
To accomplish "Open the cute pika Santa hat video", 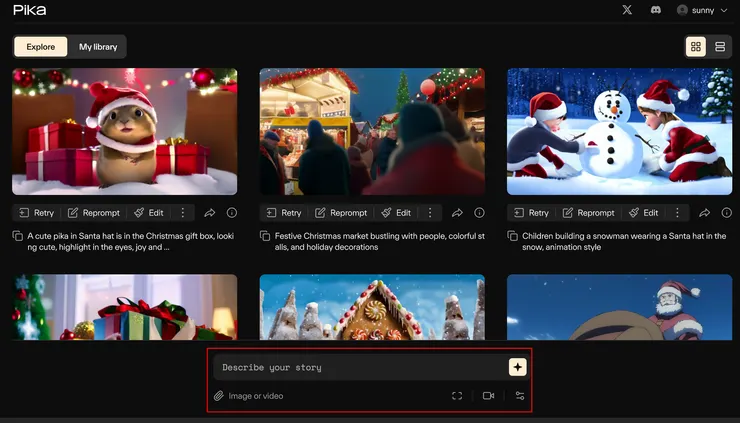I will click(125, 132).
